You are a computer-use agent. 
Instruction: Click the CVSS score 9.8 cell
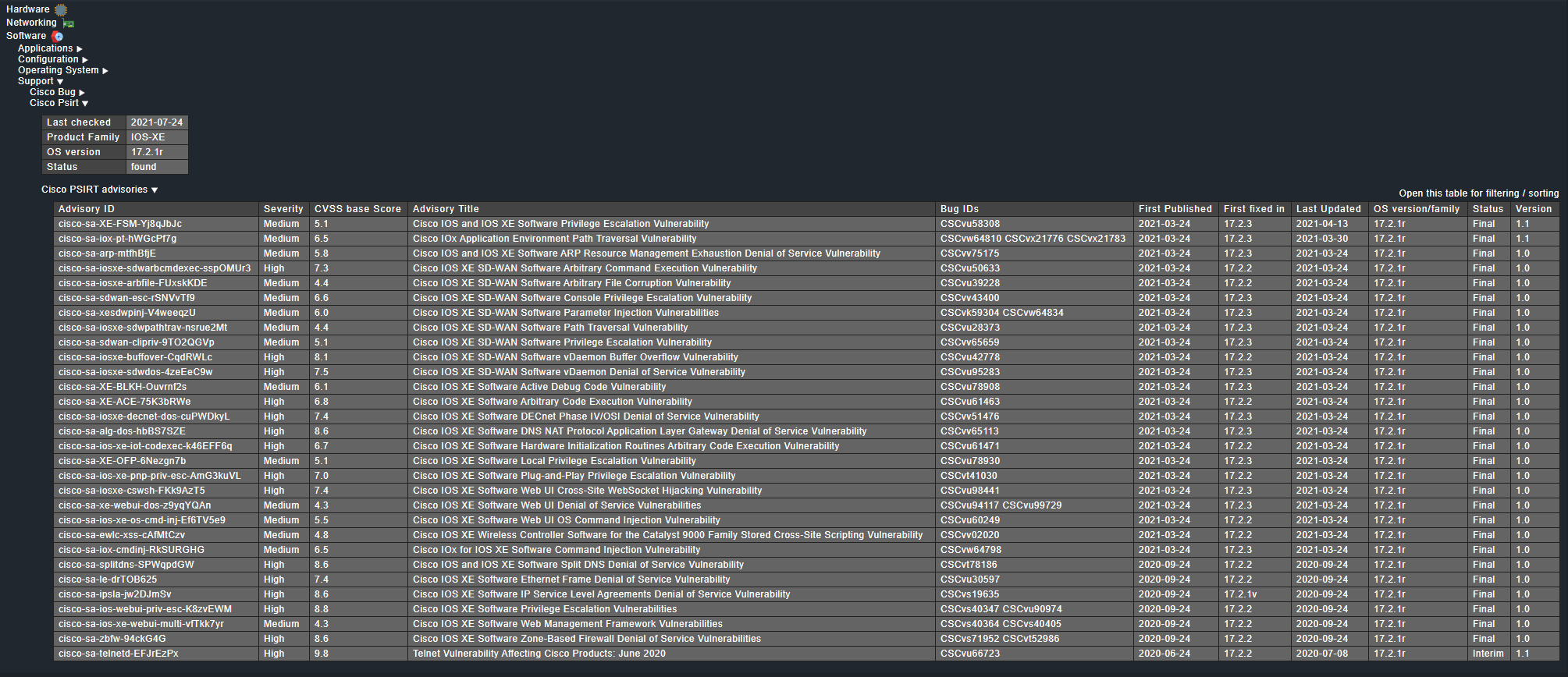(359, 654)
